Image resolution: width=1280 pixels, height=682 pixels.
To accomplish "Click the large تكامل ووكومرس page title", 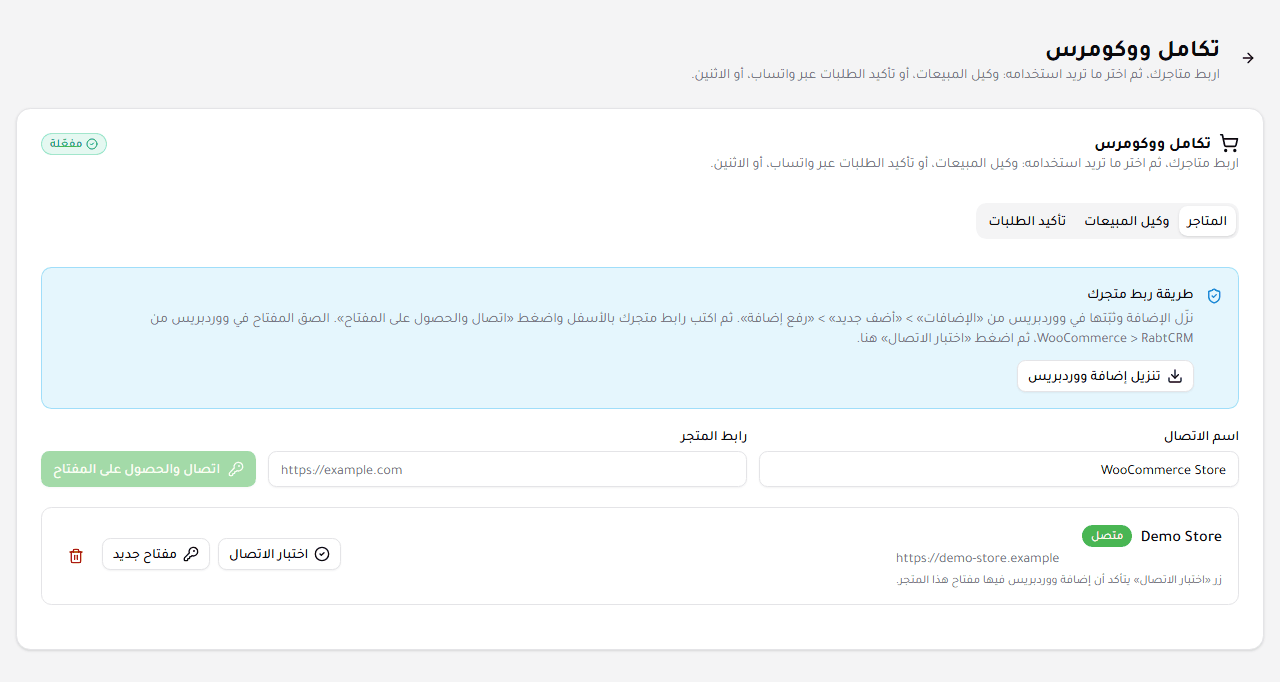I will [1132, 49].
